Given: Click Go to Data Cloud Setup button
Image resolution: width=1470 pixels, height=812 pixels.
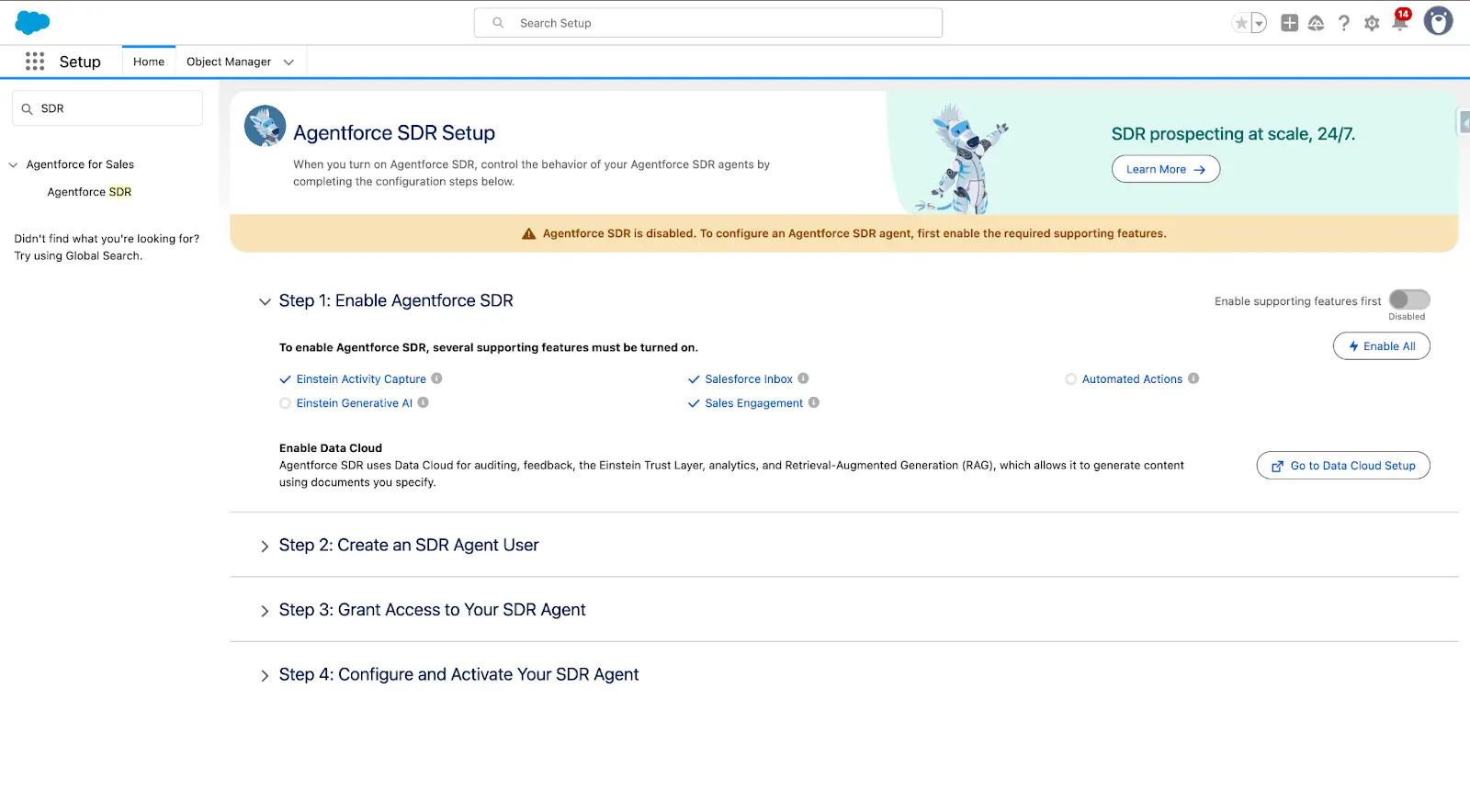Looking at the screenshot, I should tap(1343, 466).
